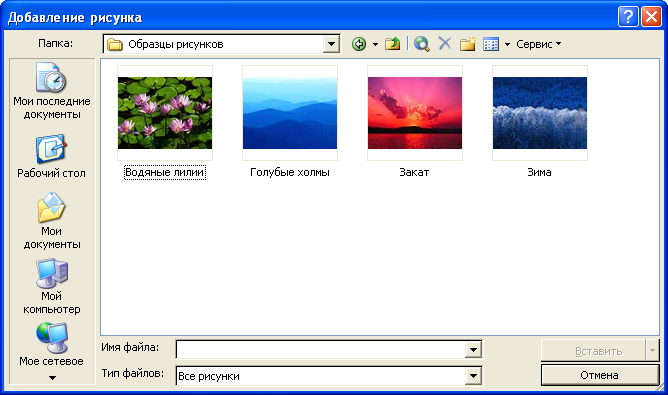This screenshot has width=668, height=395.
Task: Go up one folder level
Action: pyautogui.click(x=392, y=44)
